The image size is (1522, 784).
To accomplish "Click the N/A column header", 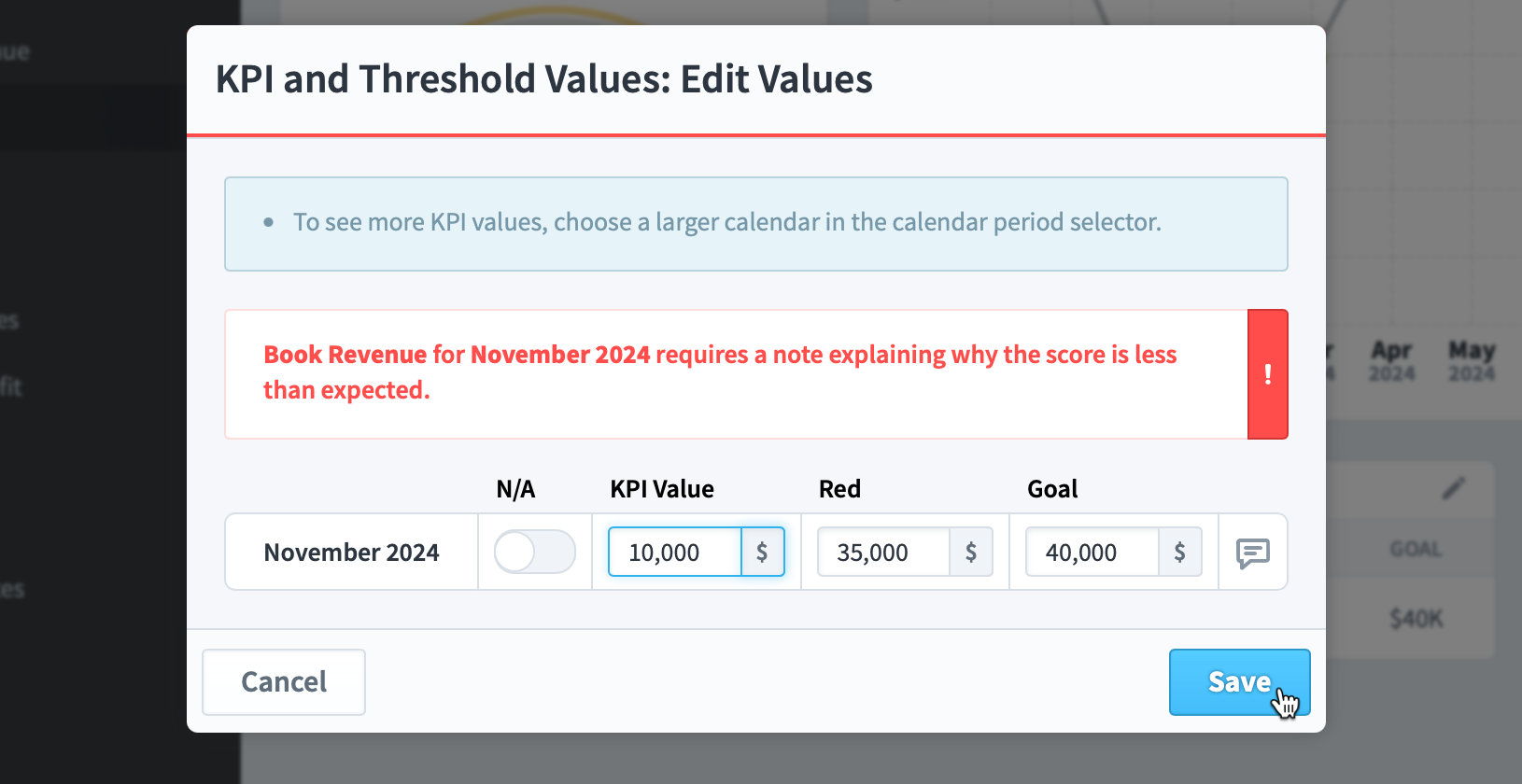I will coord(515,489).
